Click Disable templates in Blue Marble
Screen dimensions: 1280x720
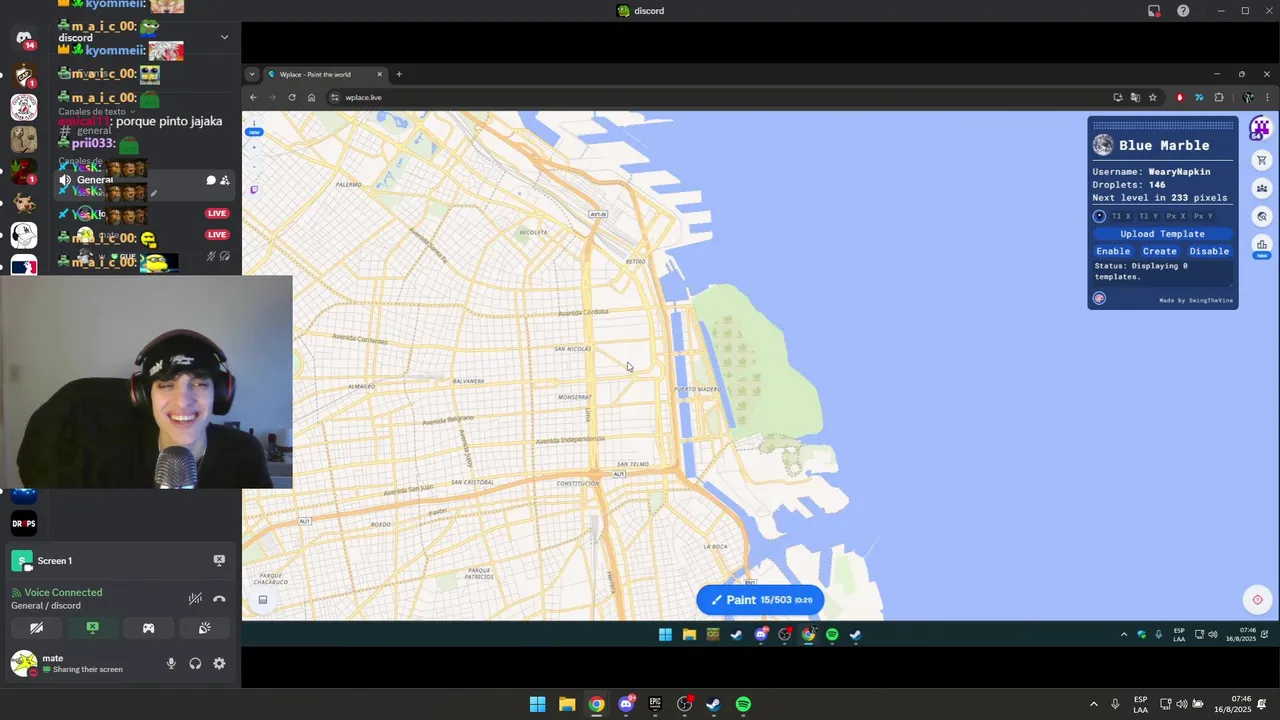pos(1209,251)
